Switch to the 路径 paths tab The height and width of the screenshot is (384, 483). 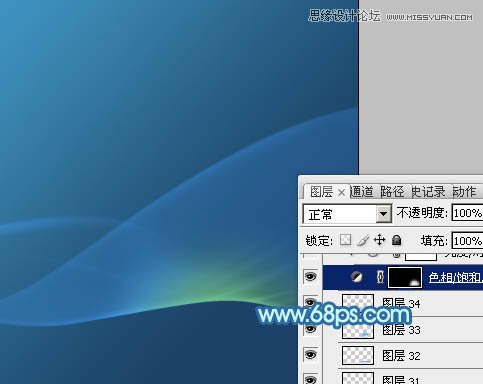(x=392, y=192)
